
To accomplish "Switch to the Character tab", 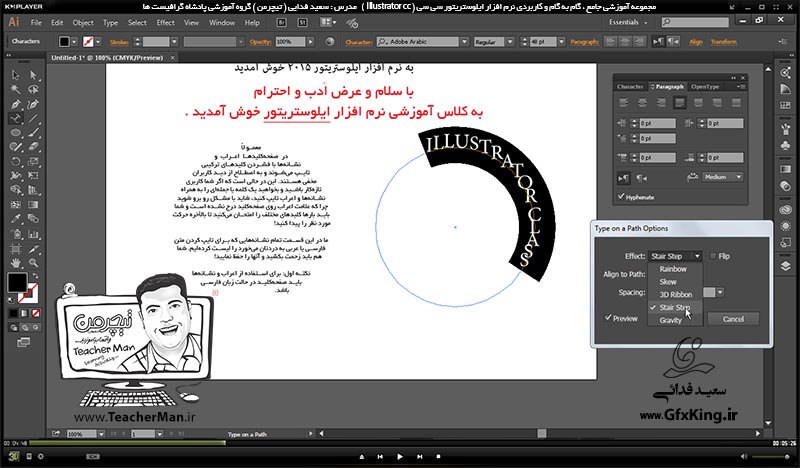I will (x=630, y=87).
